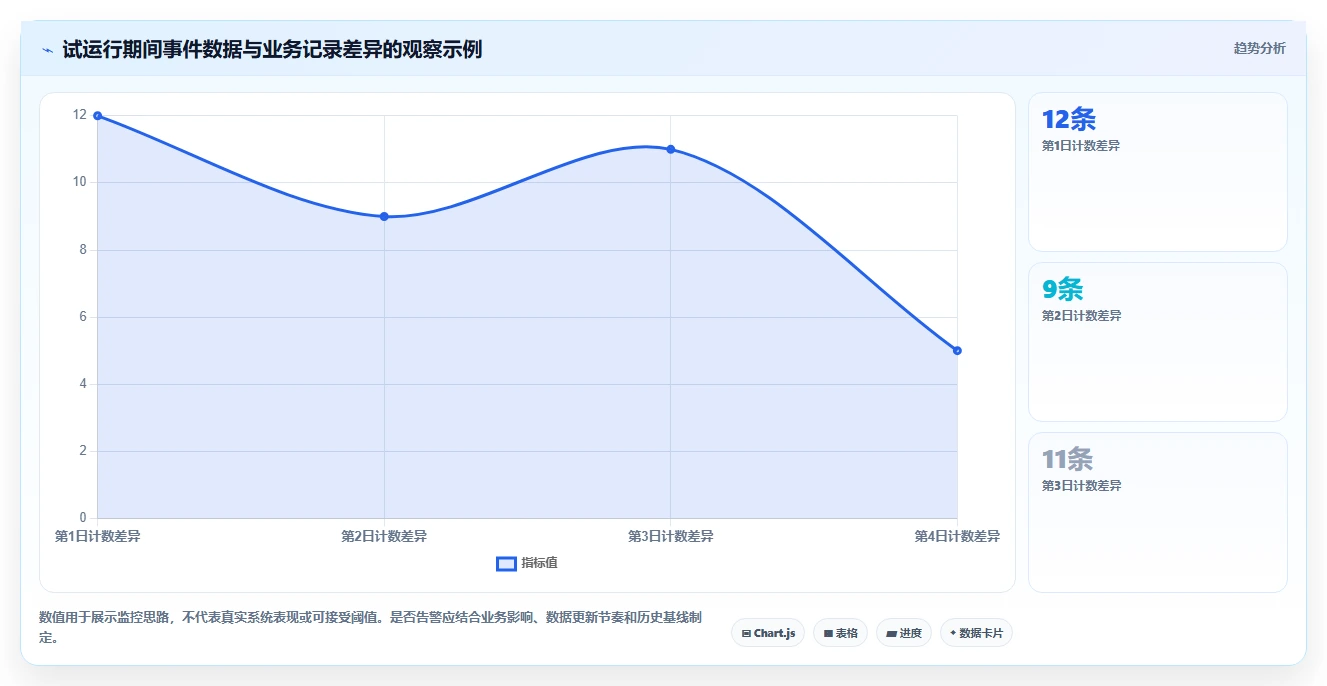Click 第1日计数差异 caption under 12条
Screen dimensions: 1327x686
[x=1081, y=145]
